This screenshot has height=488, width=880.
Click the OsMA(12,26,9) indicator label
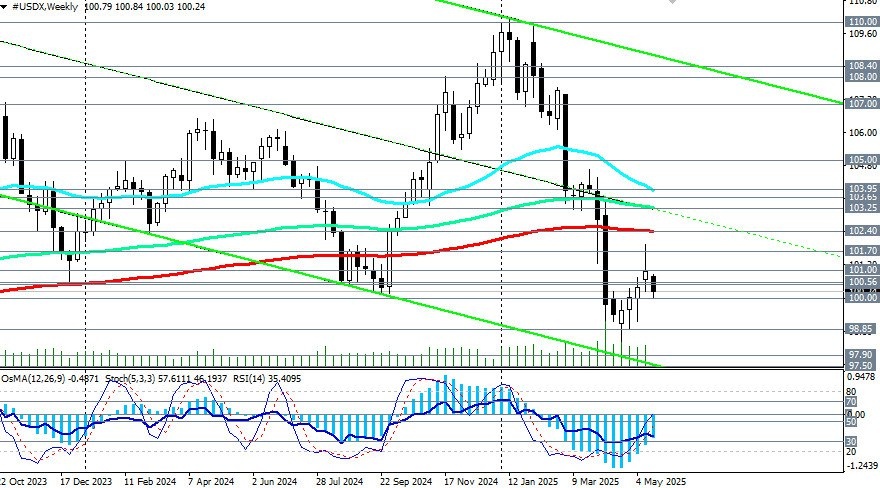coord(33,379)
